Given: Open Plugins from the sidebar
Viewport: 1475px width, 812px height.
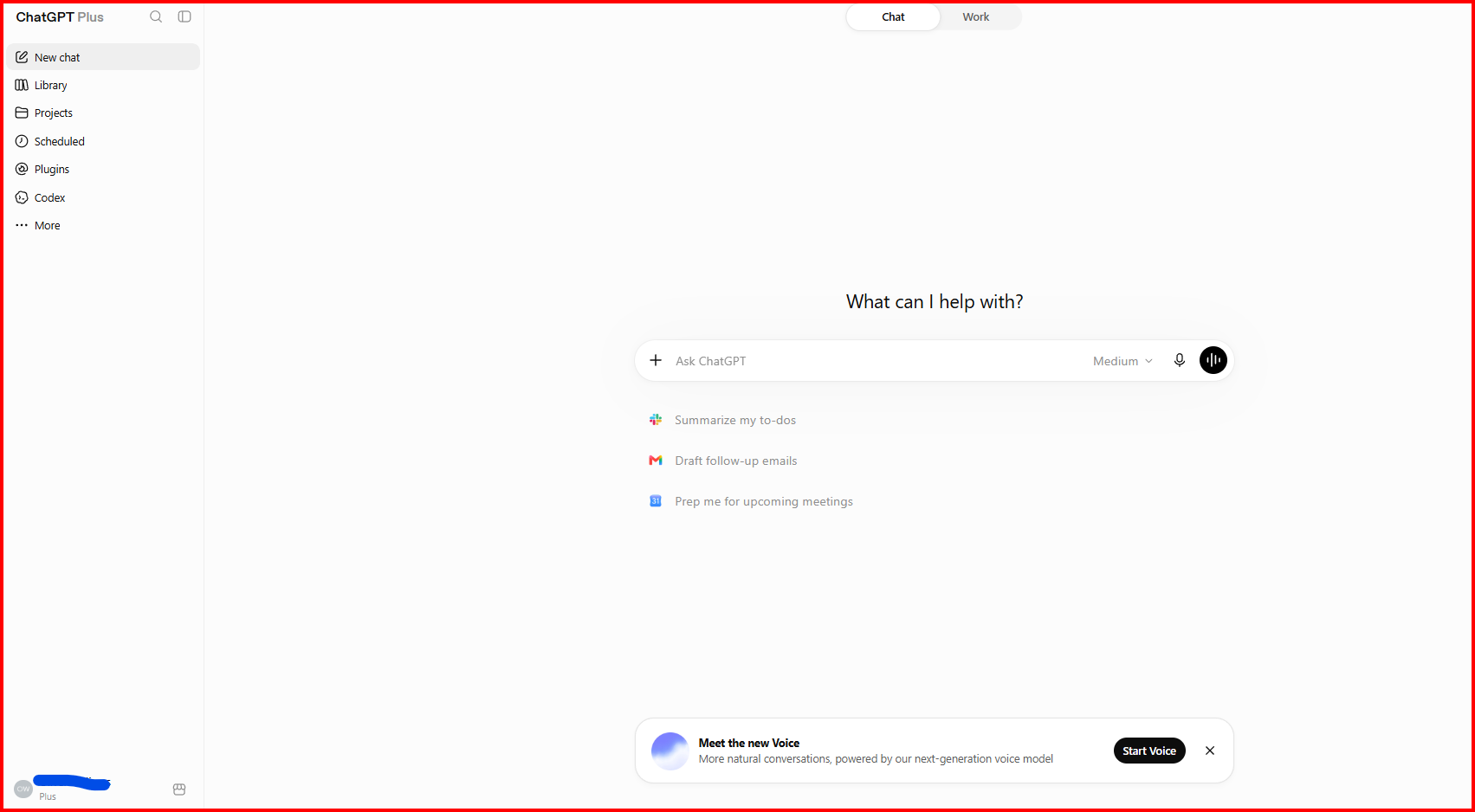Looking at the screenshot, I should 103,169.
